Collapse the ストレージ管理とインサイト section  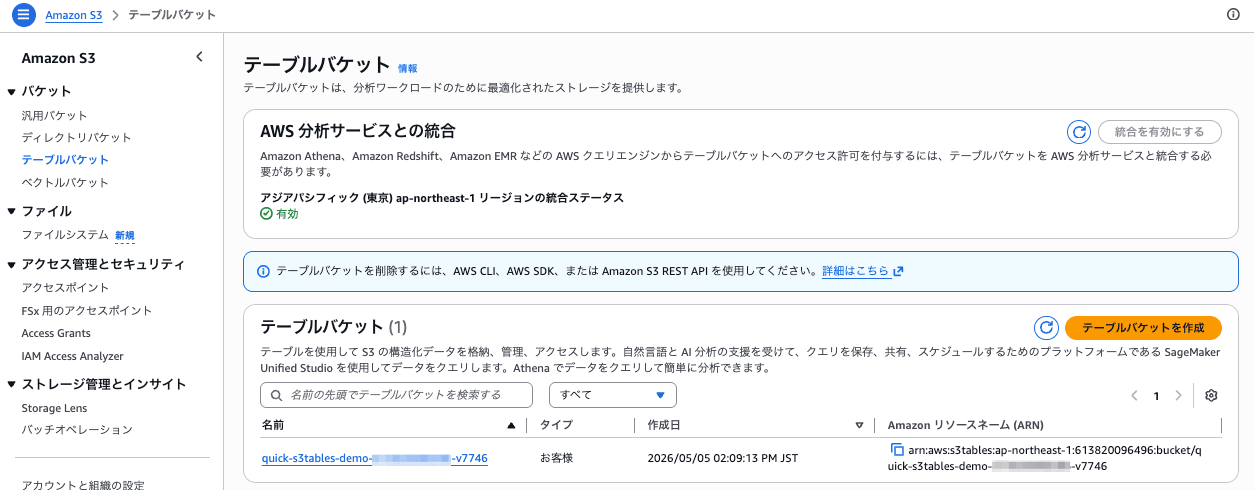click(12, 385)
